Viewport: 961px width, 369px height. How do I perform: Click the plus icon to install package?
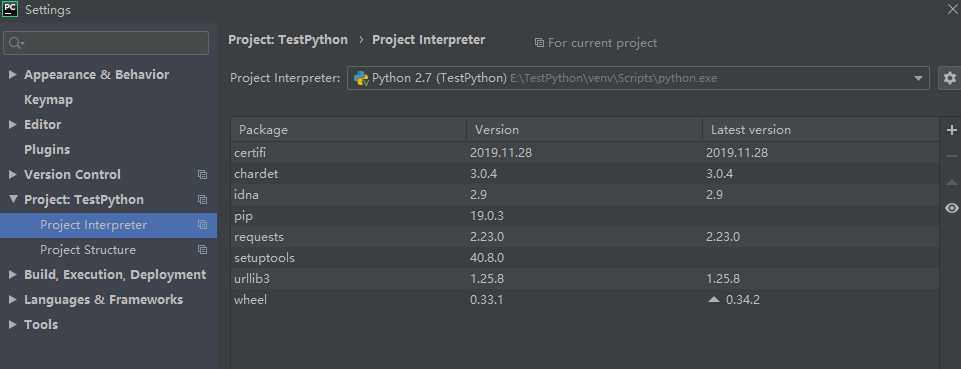tap(951, 130)
